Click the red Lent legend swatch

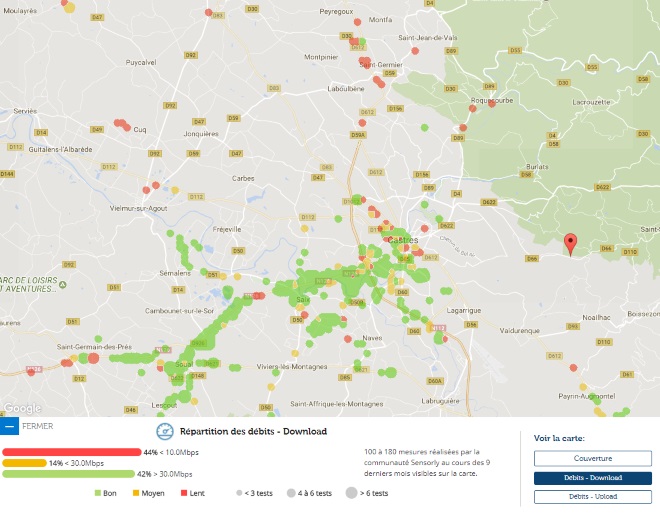(186, 494)
